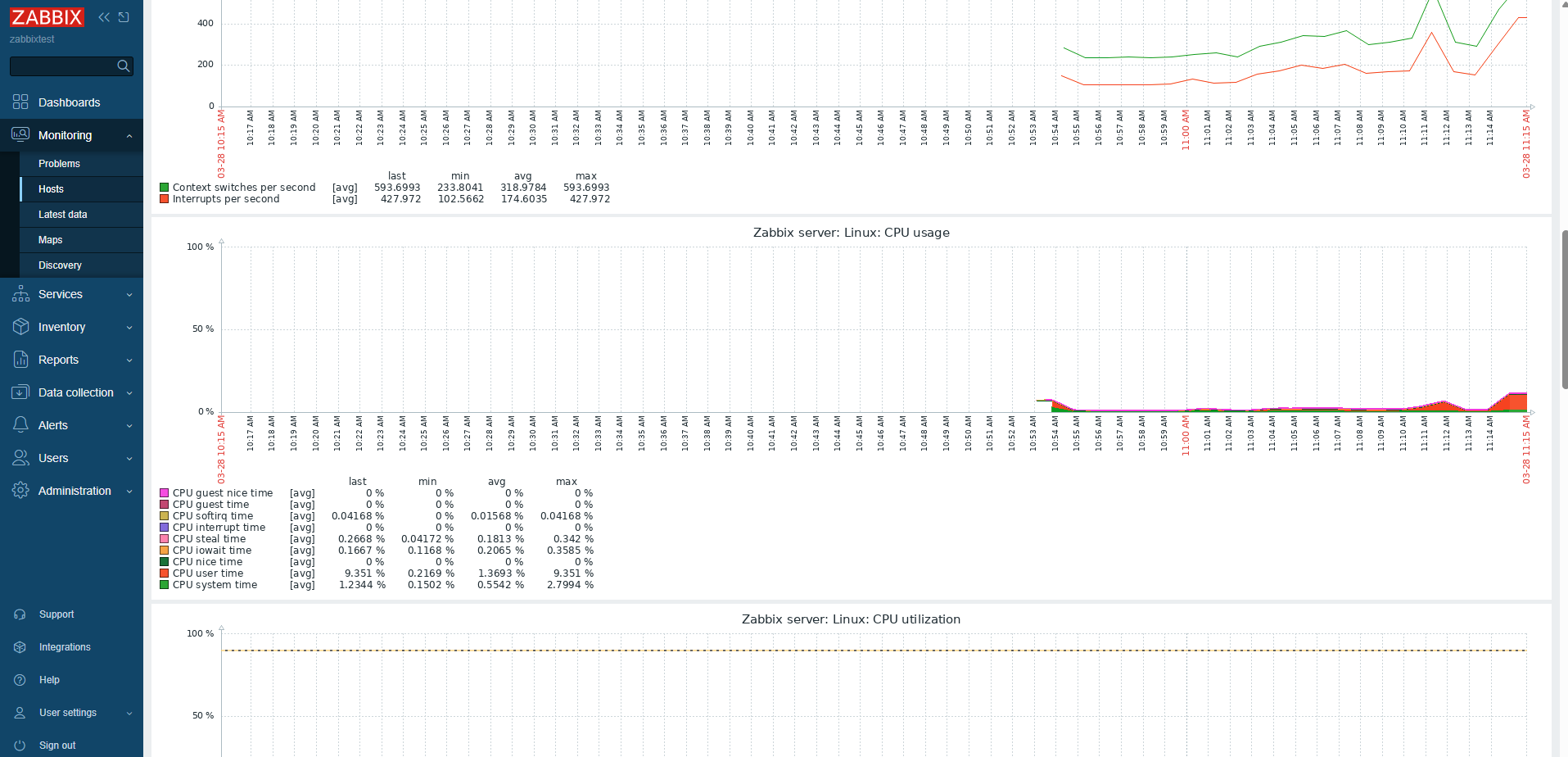
Task: Click the Inventory cube icon
Action: [20, 327]
